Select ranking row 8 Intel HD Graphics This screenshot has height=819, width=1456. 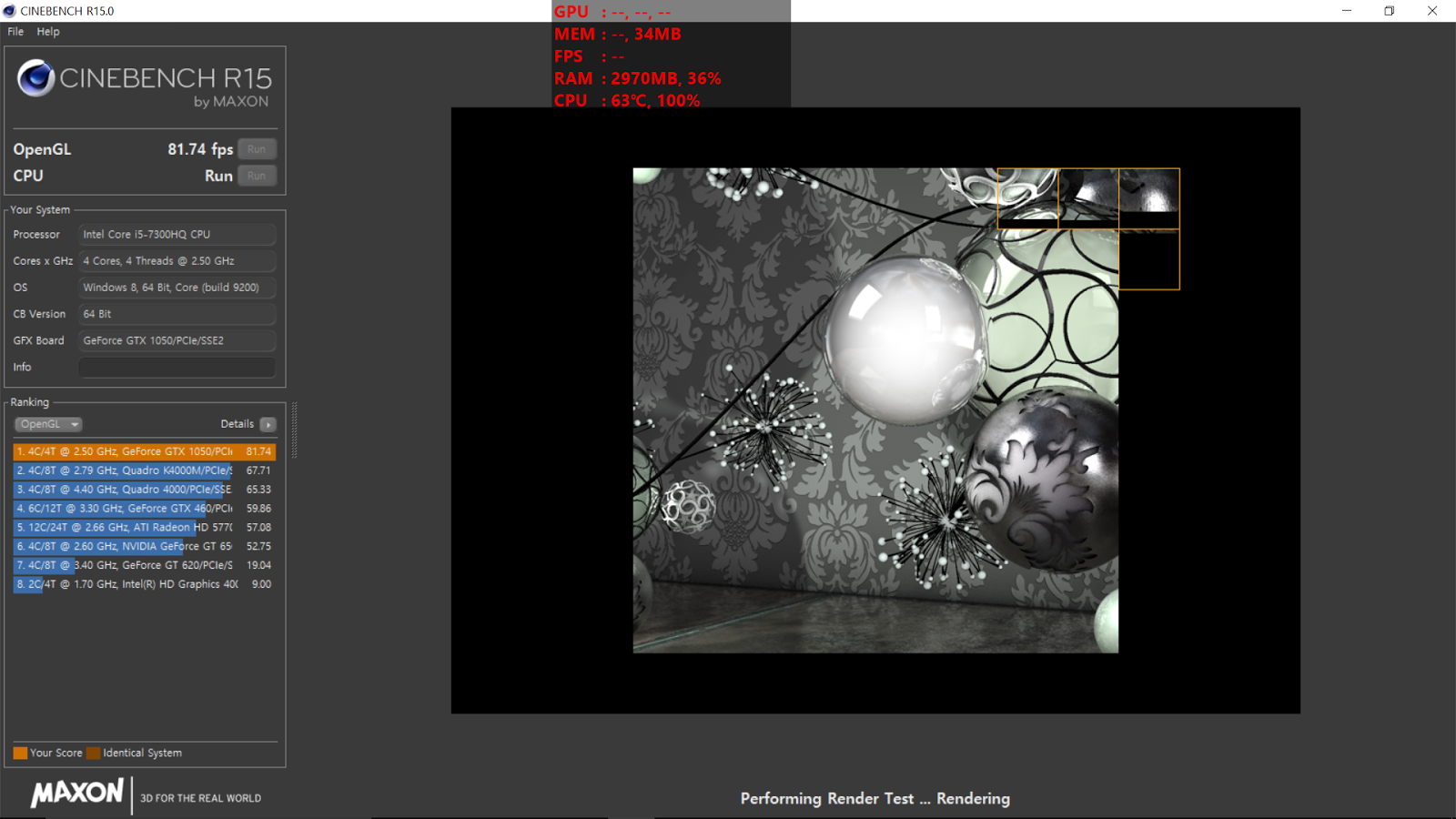point(144,584)
